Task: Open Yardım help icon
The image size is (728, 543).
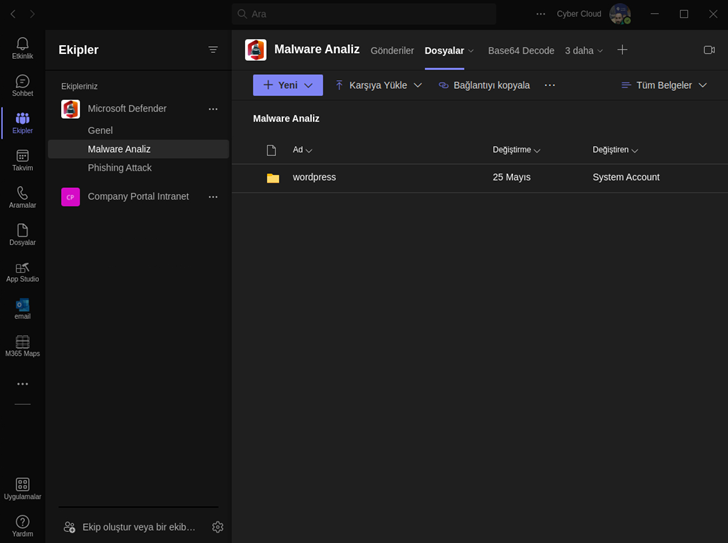Action: pyautogui.click(x=22, y=526)
